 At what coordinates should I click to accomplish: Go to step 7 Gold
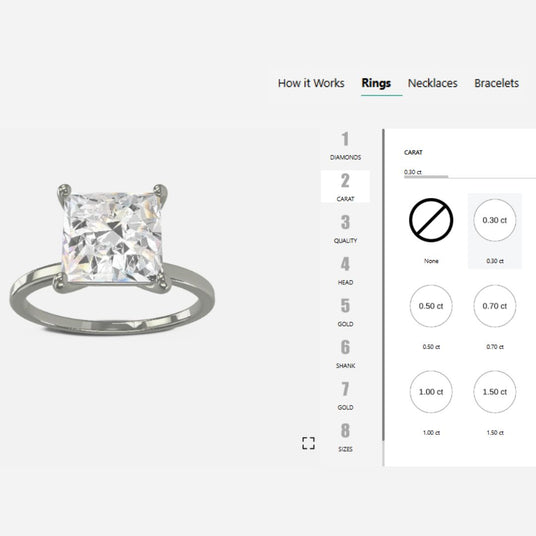pyautogui.click(x=345, y=396)
